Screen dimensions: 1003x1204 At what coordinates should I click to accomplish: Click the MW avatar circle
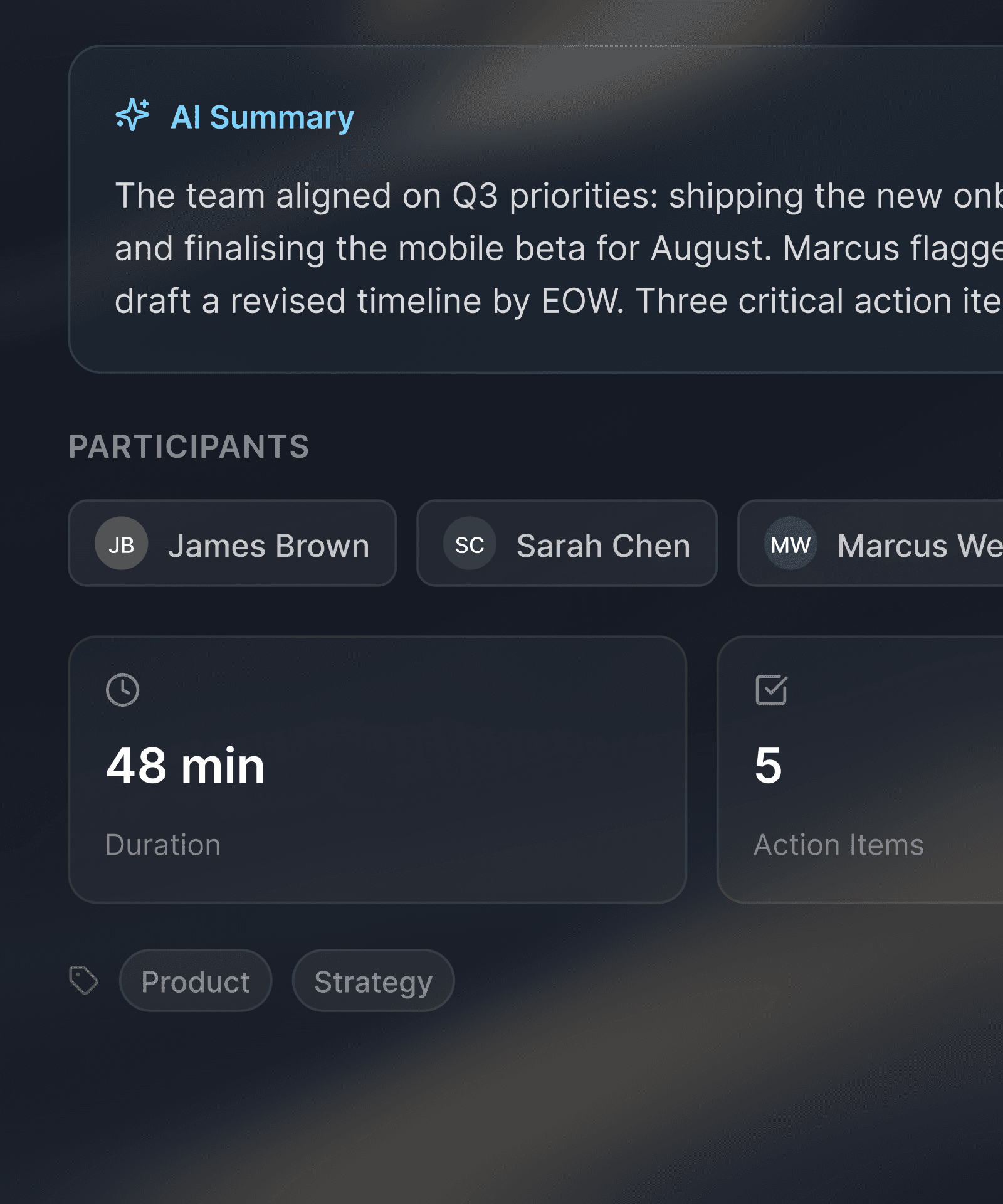click(790, 543)
